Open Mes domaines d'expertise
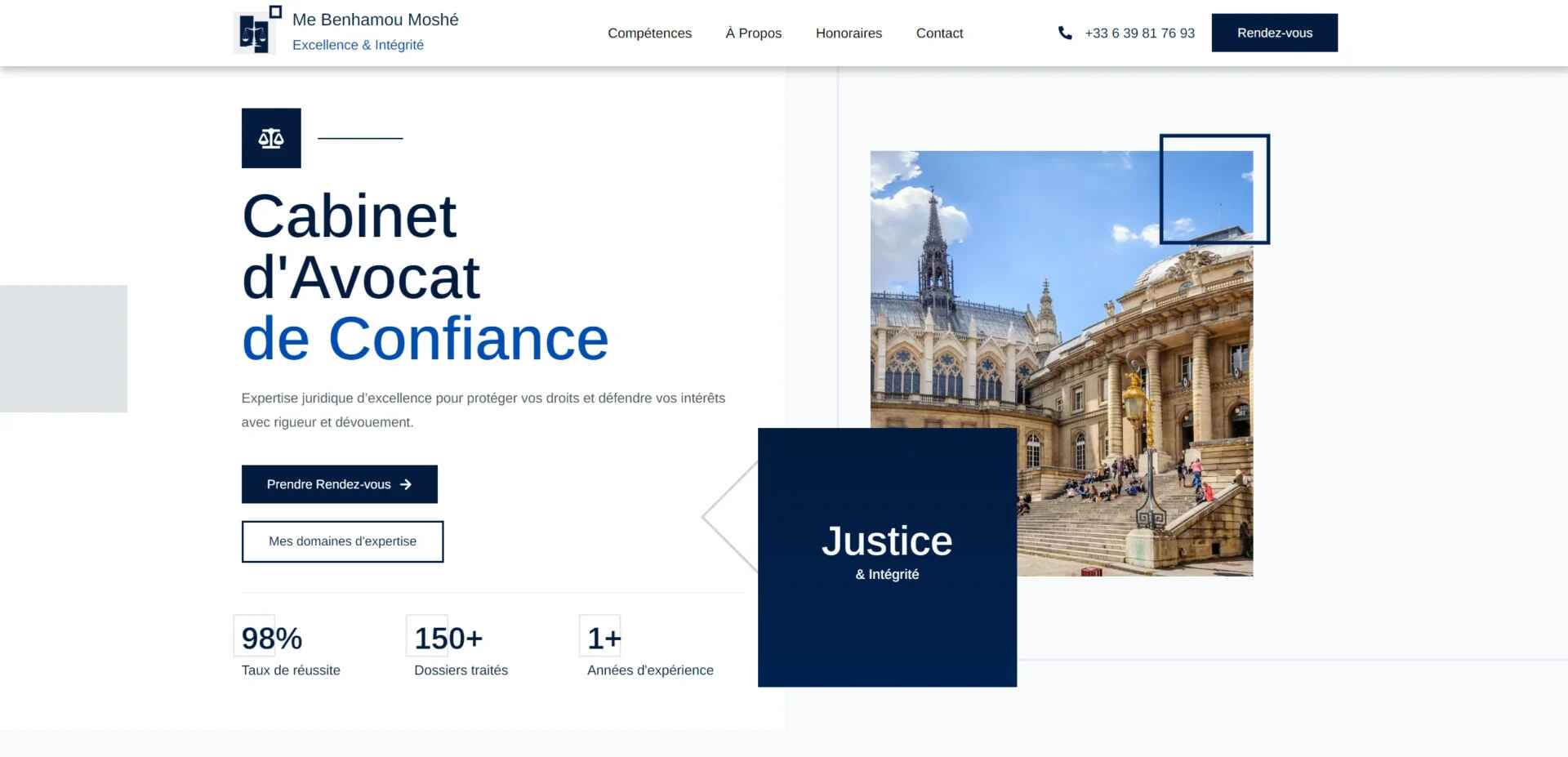The width and height of the screenshot is (1568, 757). [x=342, y=541]
